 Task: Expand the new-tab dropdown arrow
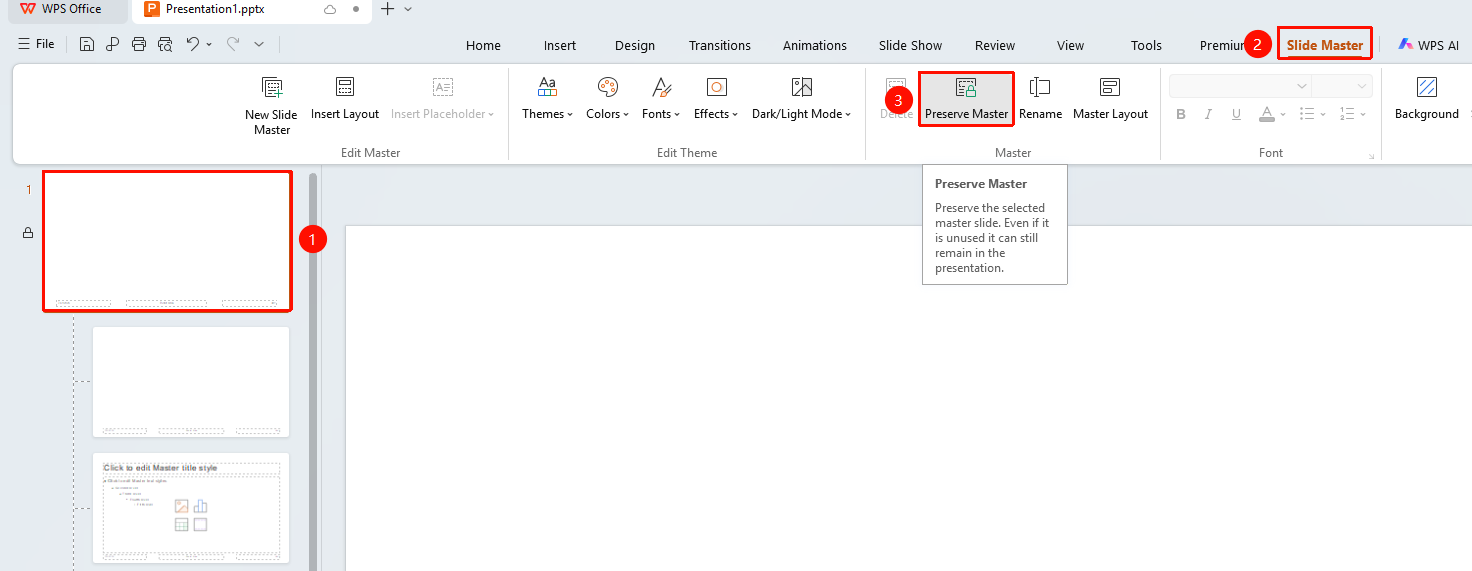point(408,9)
